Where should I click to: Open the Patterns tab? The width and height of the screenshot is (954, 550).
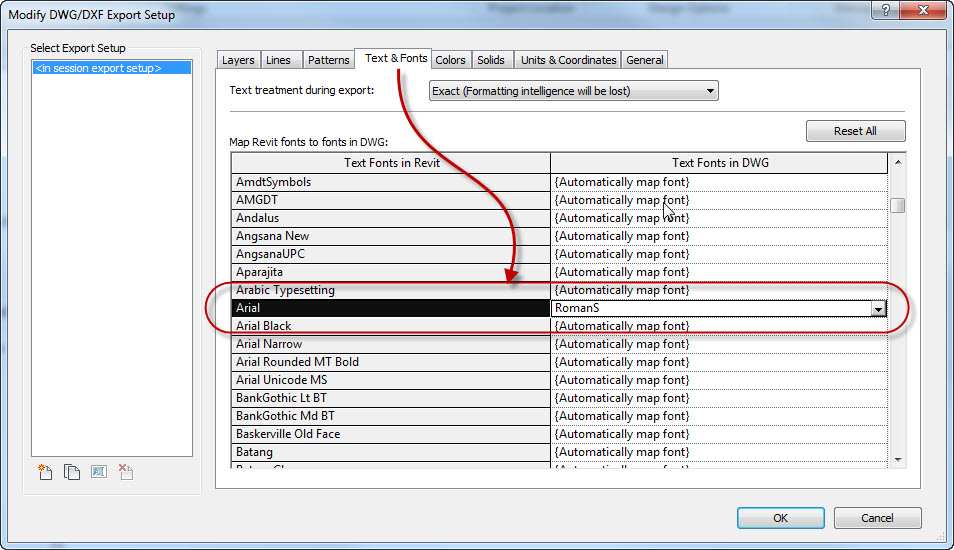pos(329,60)
